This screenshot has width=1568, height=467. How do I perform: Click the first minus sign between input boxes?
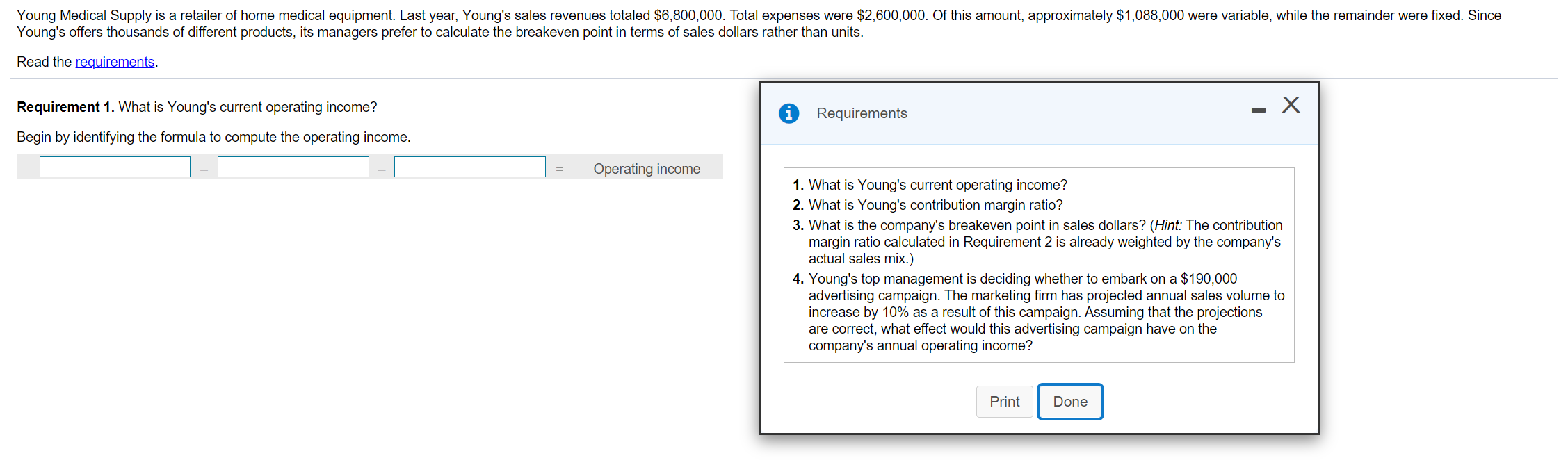point(204,169)
